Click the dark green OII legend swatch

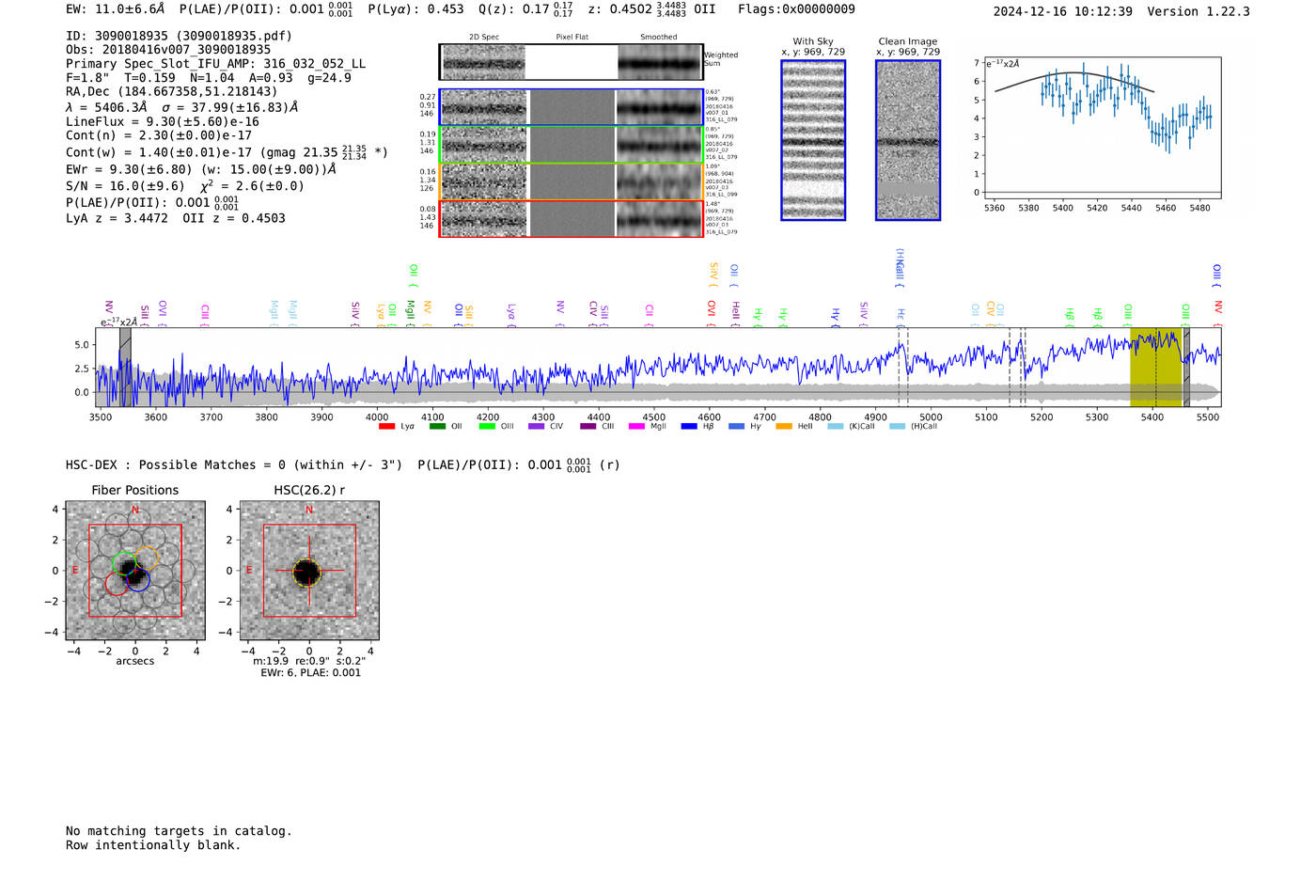tap(437, 427)
